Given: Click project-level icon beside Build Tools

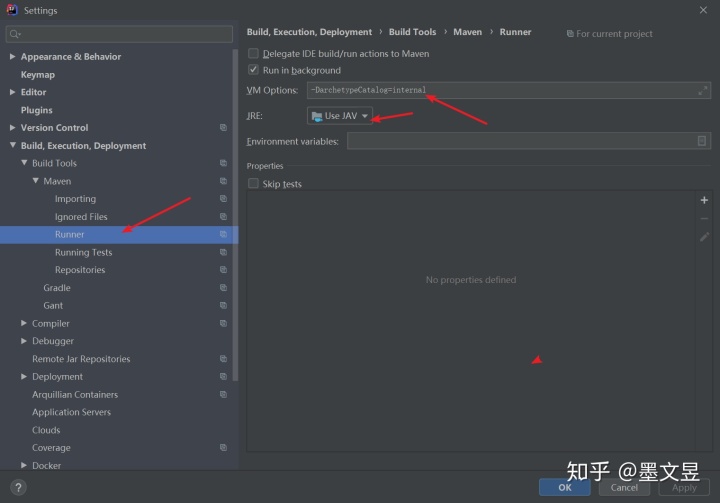Looking at the screenshot, I should pos(223,163).
